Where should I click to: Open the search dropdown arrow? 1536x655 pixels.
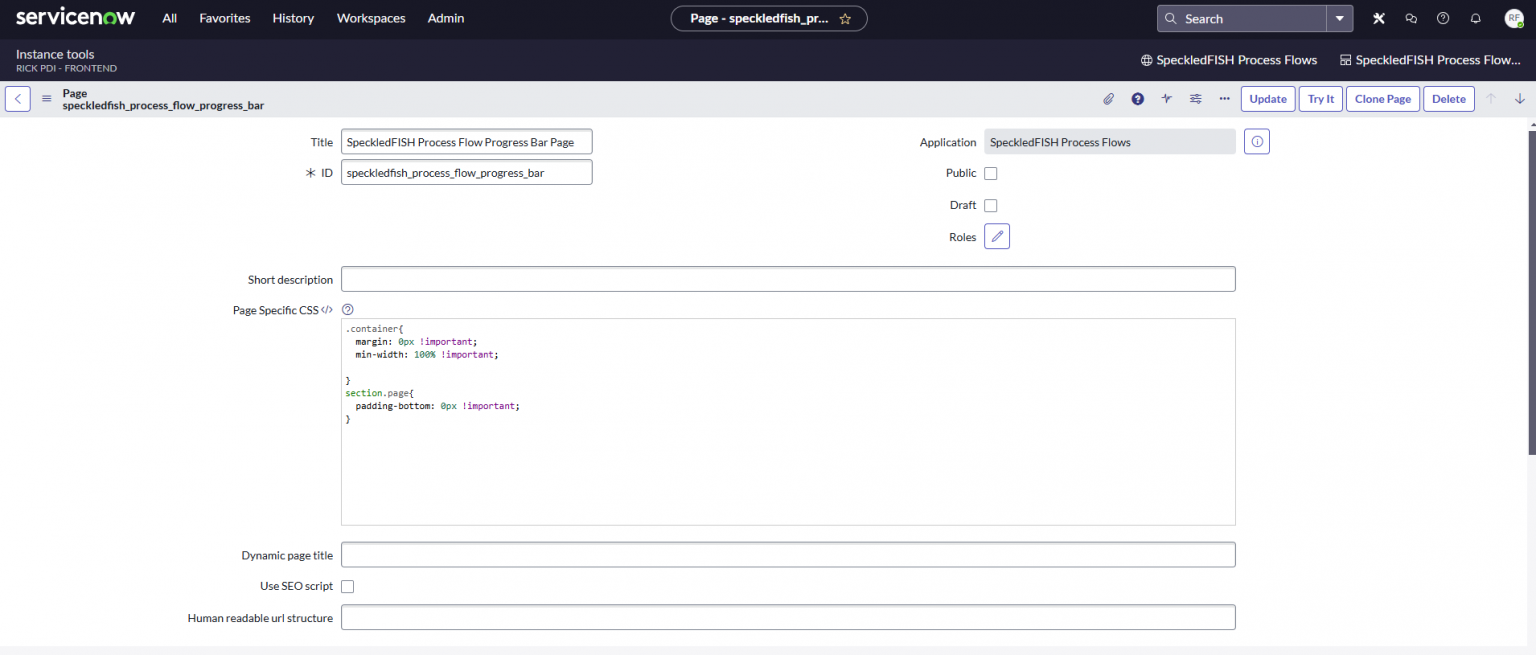1340,18
